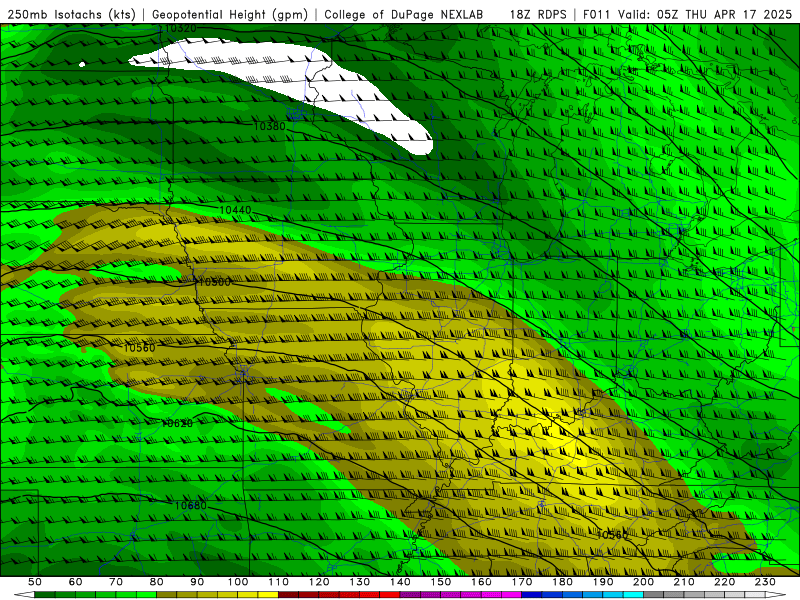
Task: Click the '200' label on the color scale
Action: (x=644, y=582)
